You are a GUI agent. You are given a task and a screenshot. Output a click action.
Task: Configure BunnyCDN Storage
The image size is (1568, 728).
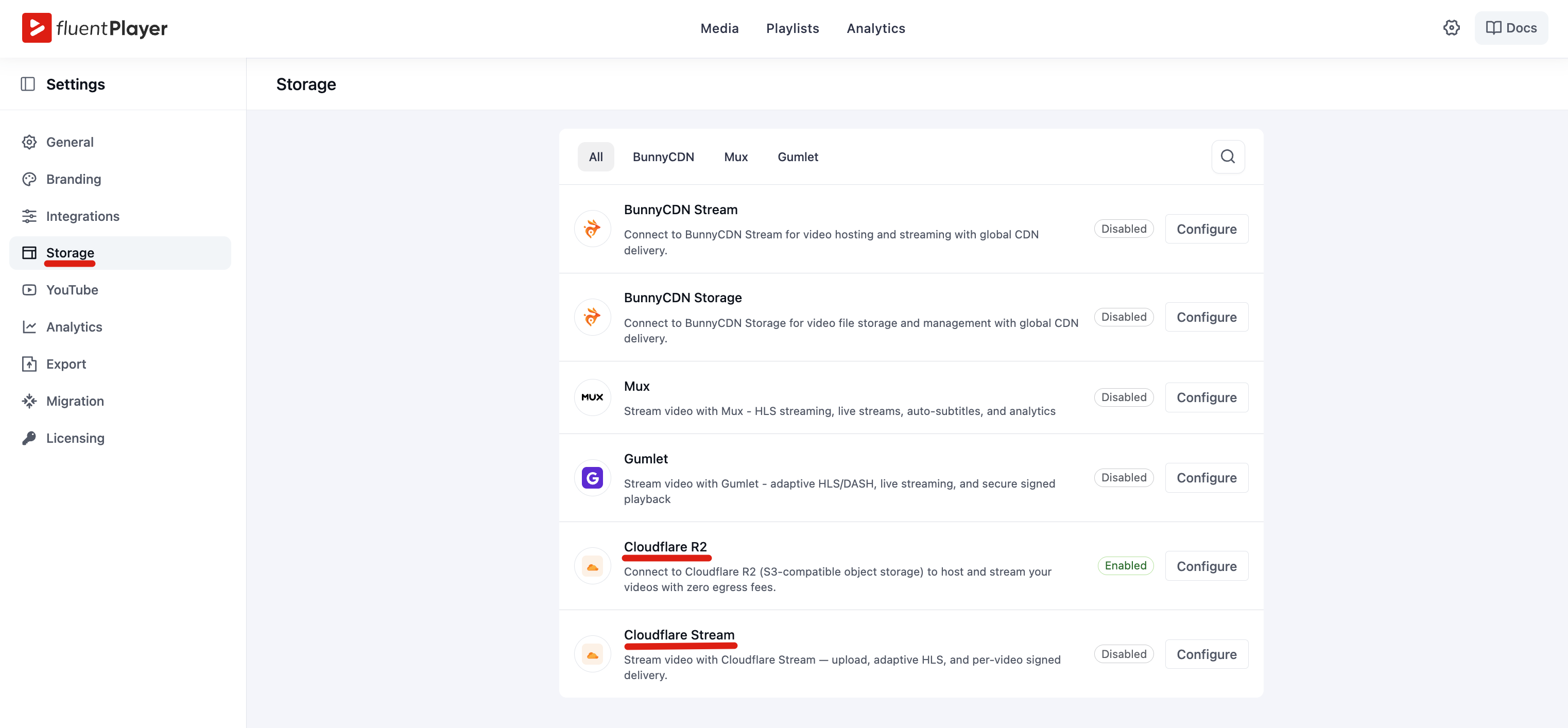pos(1207,317)
